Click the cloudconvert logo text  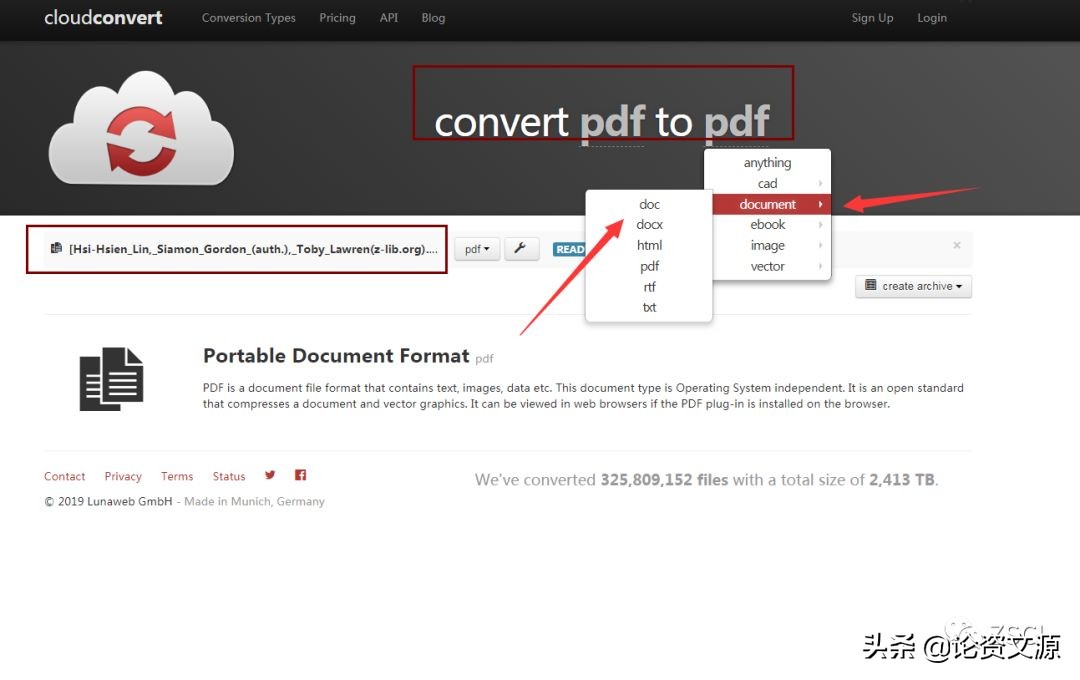click(103, 17)
